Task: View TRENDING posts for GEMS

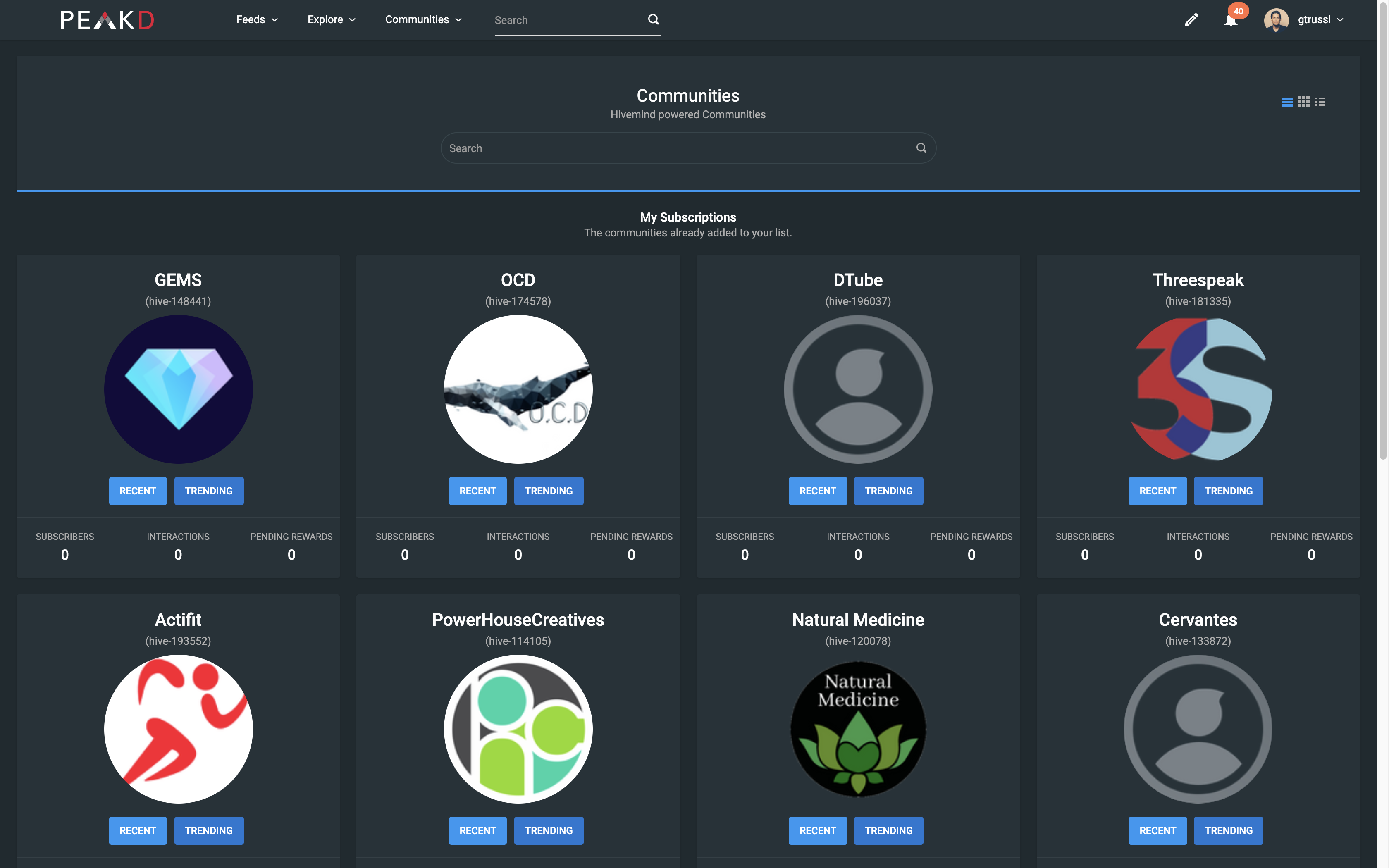Action: pos(209,491)
